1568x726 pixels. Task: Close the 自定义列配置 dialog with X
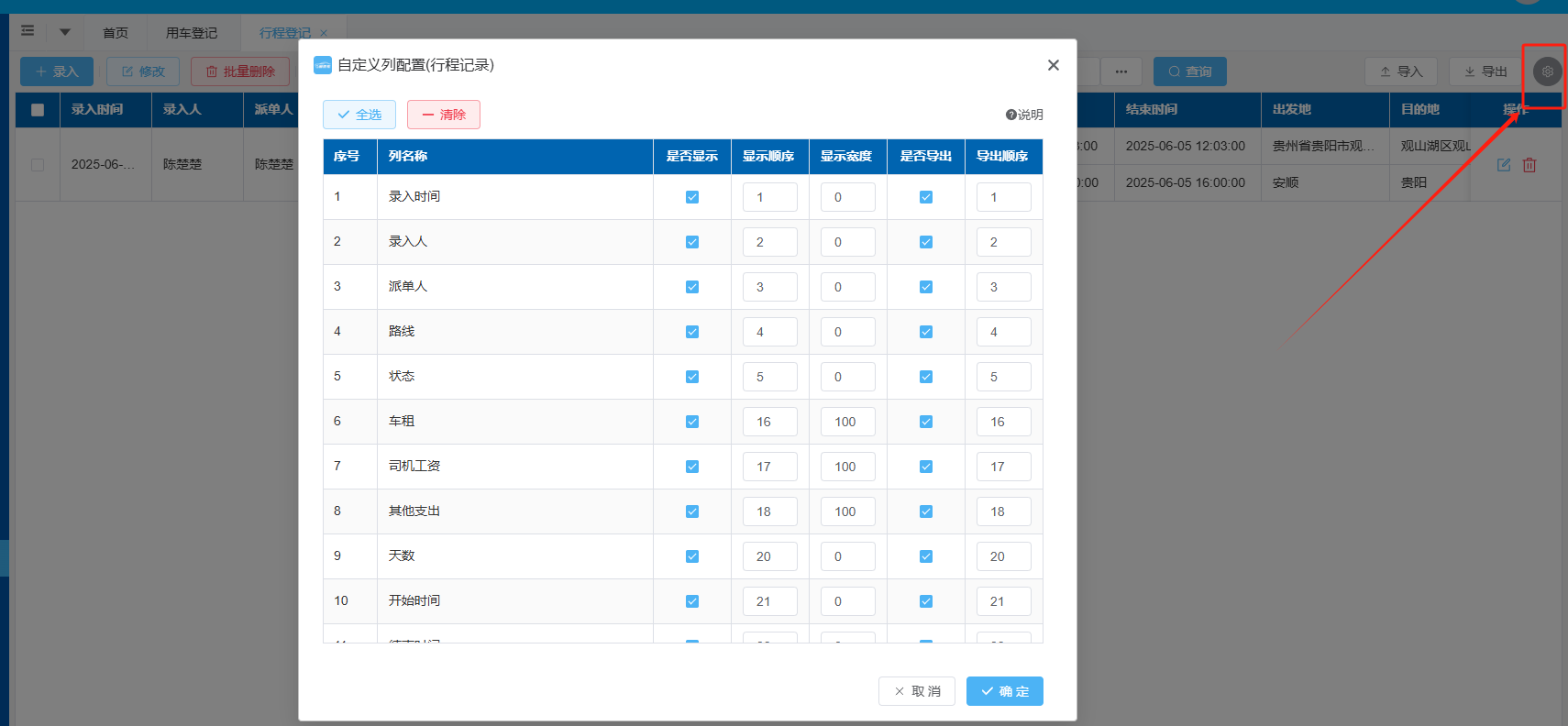click(1053, 65)
